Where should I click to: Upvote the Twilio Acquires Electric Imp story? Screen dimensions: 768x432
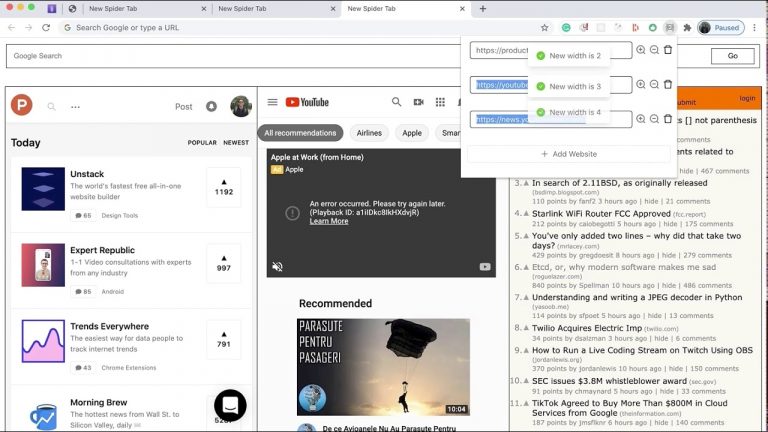[x=526, y=328]
